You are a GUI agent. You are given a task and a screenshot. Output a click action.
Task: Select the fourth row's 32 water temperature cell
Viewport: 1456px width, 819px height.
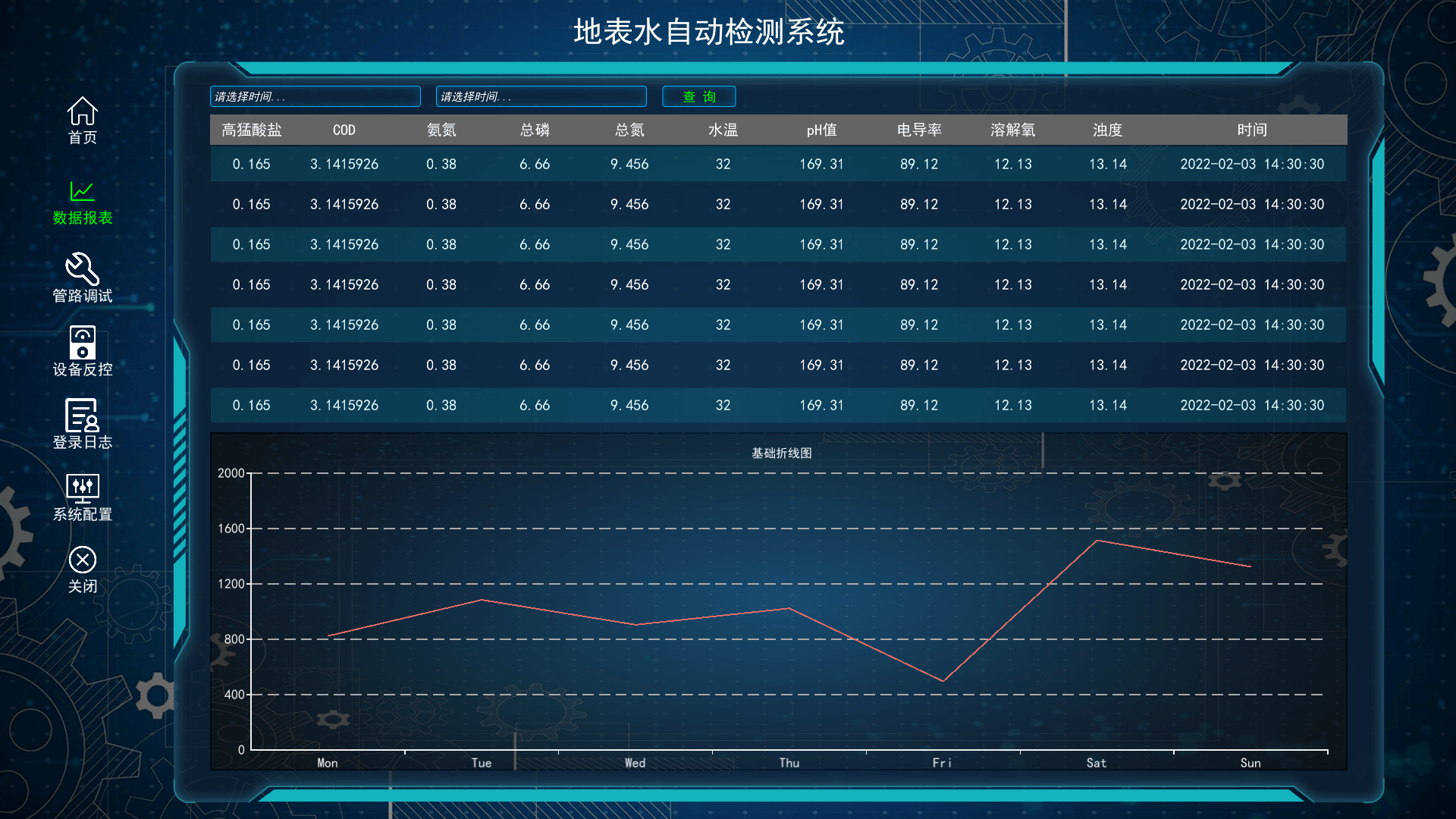click(x=723, y=284)
